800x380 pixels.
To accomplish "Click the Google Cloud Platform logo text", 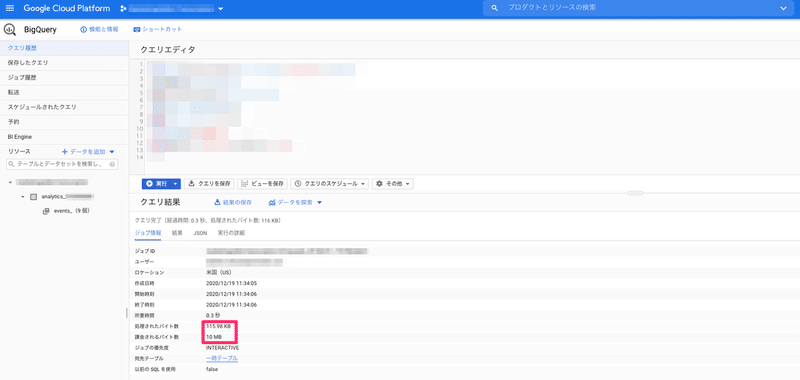I will pos(67,8).
